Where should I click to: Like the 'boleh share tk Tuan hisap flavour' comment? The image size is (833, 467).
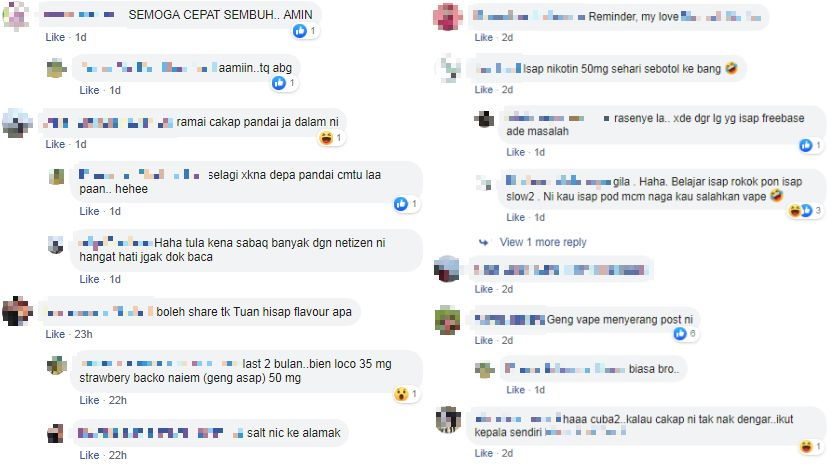click(55, 334)
